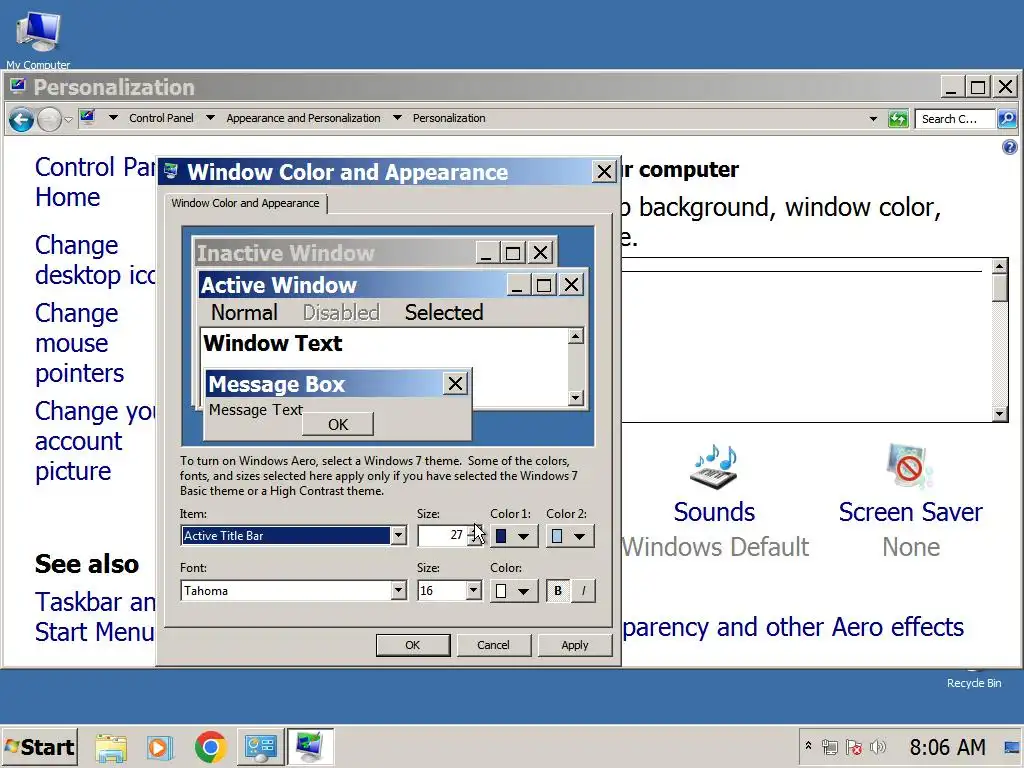Open Google Chrome from the taskbar
The image size is (1024, 768).
210,746
